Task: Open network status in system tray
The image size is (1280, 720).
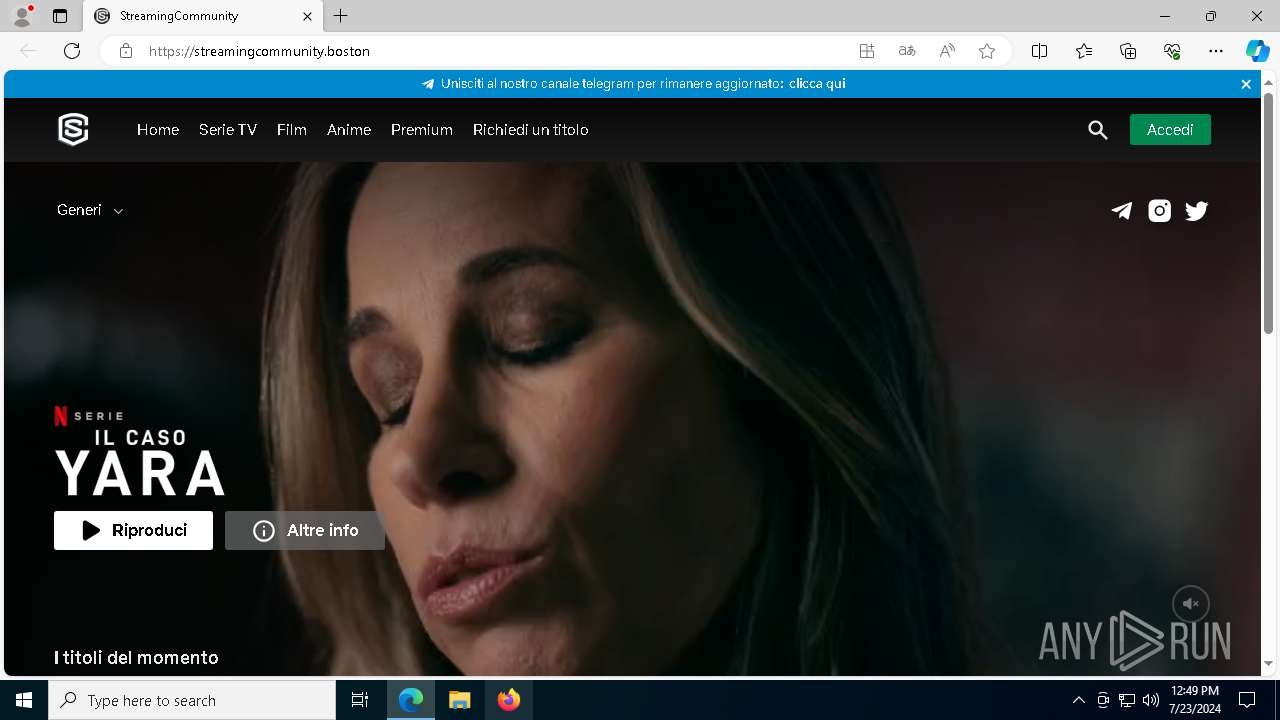Action: (1127, 700)
